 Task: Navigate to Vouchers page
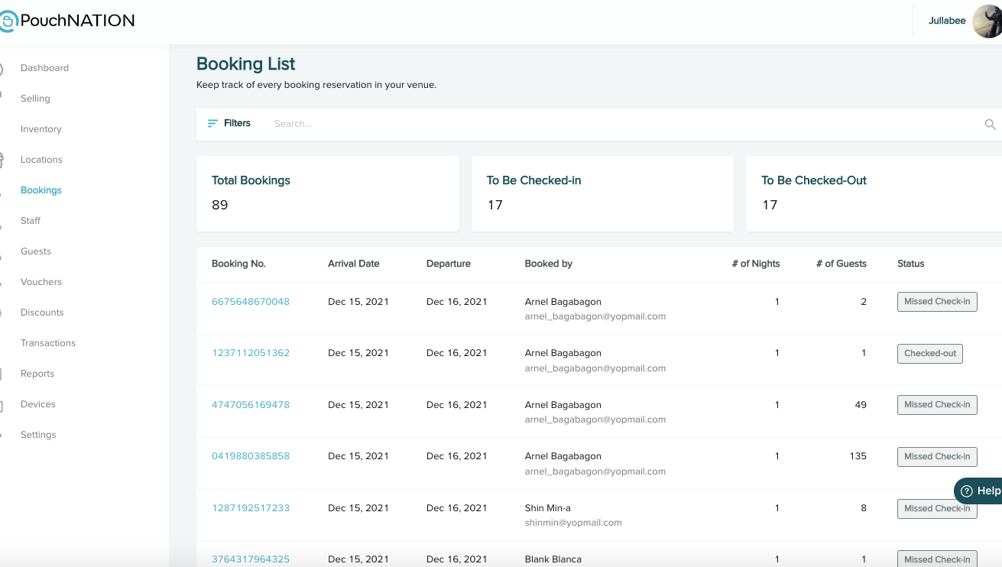coord(41,282)
